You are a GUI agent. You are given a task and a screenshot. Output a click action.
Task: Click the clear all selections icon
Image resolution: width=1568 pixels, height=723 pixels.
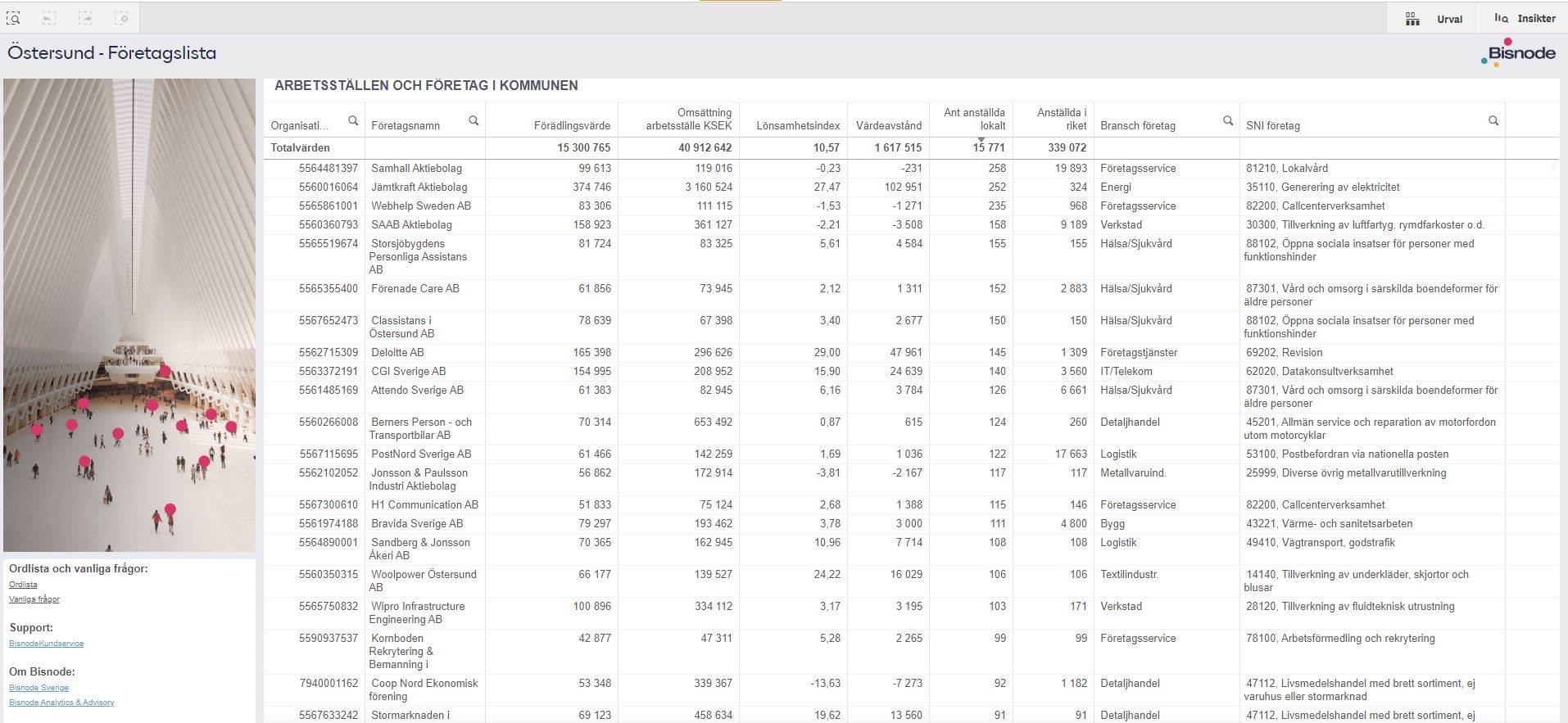click(121, 18)
